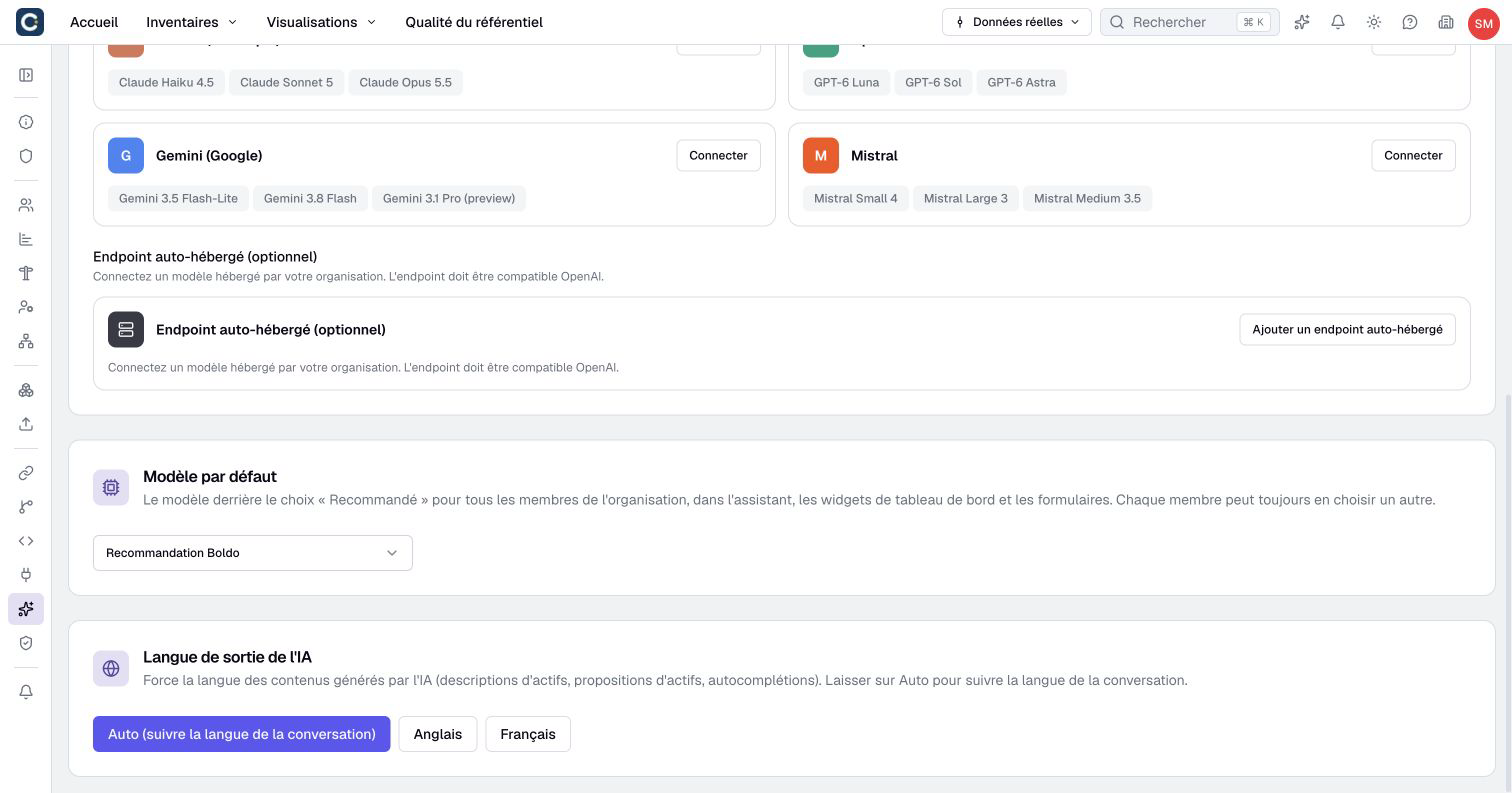1512x793 pixels.
Task: Open the info circle sidebar item
Action: pyautogui.click(x=26, y=122)
